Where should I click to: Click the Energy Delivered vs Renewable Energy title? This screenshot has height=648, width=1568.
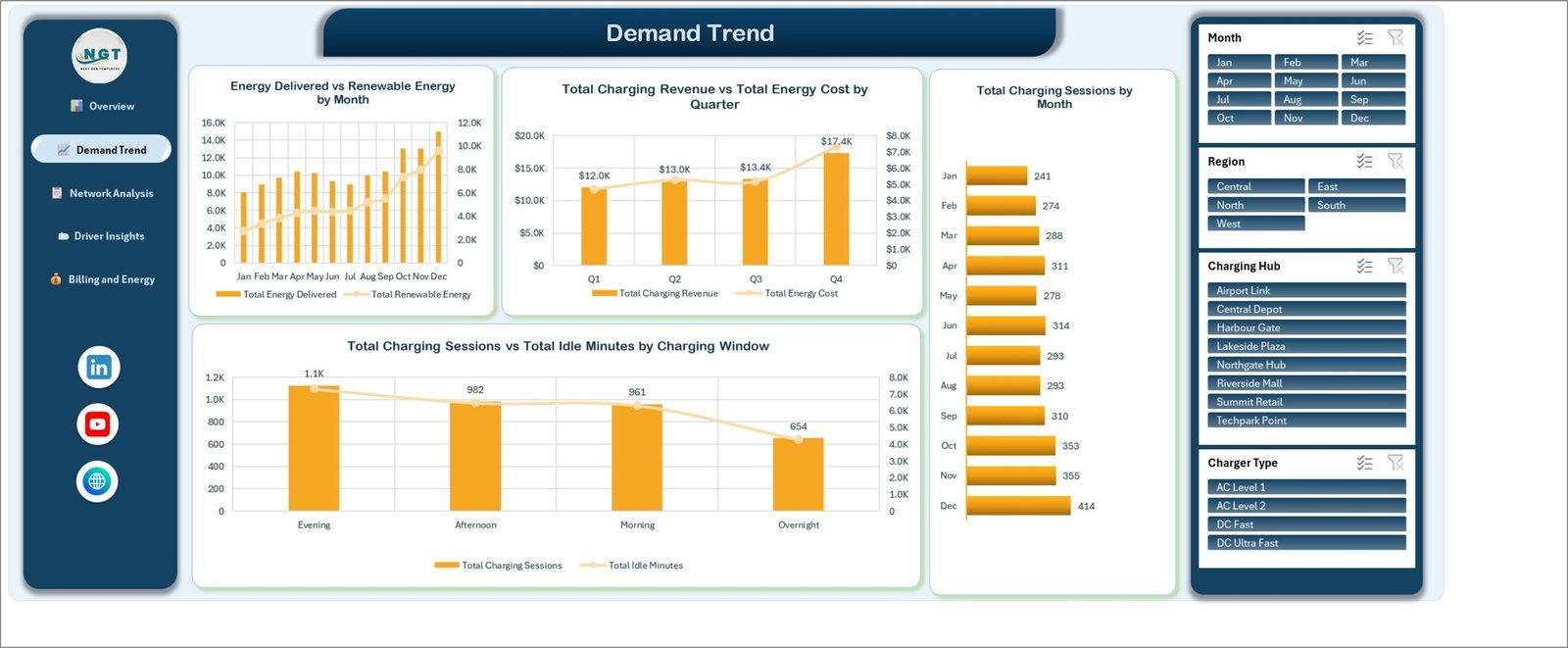point(343,93)
